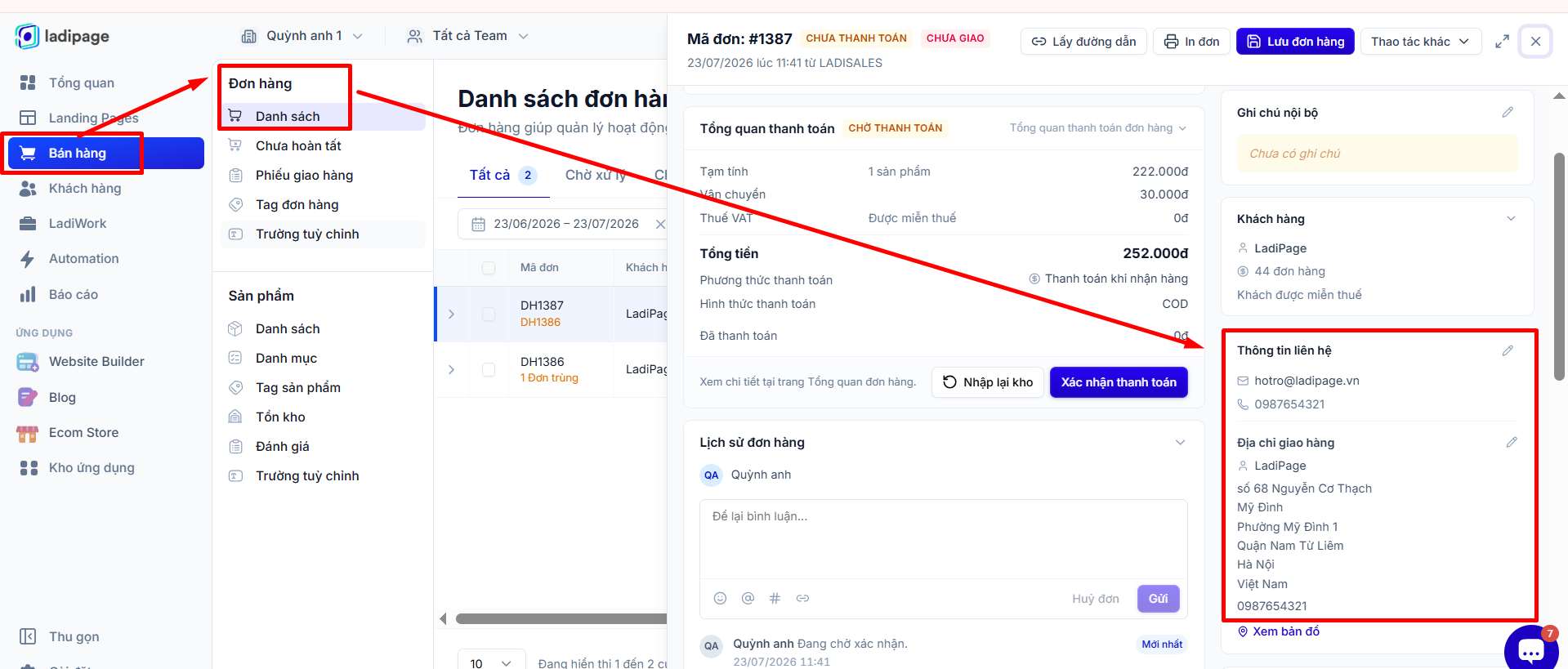
Task: Click Gửi to send comment
Action: point(1158,599)
